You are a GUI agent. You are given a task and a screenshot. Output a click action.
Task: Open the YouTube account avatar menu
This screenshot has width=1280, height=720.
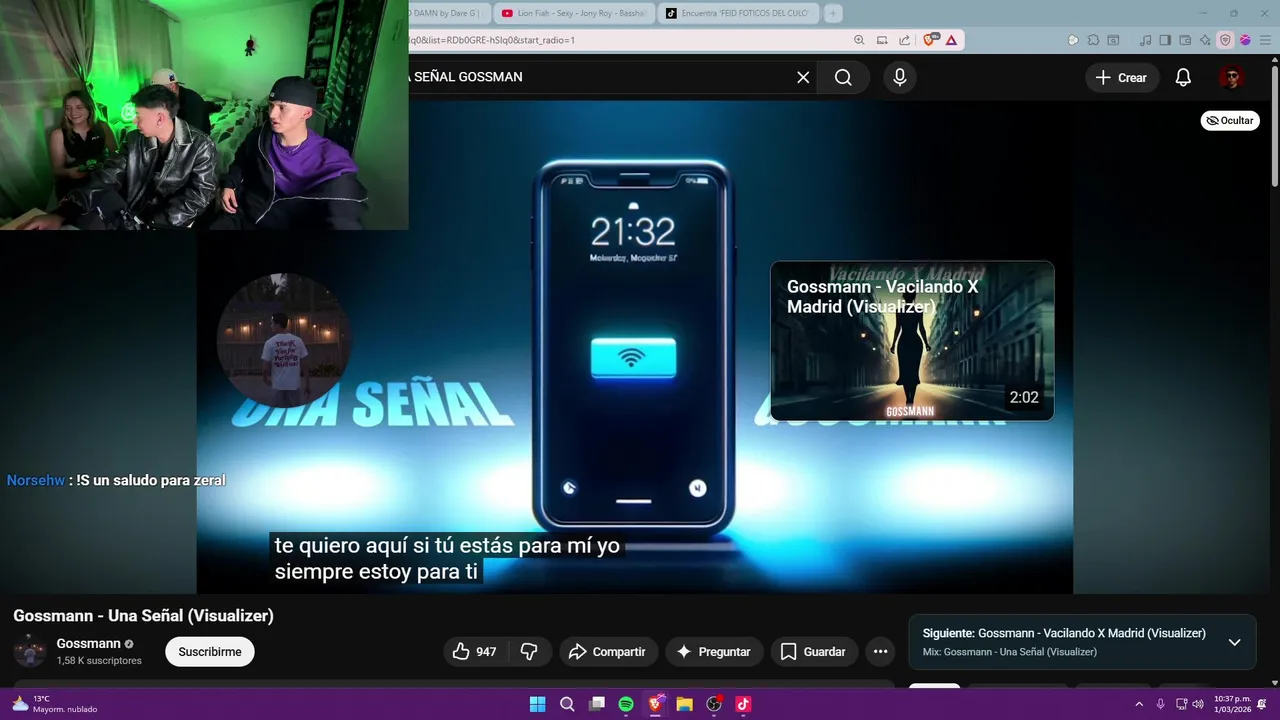pyautogui.click(x=1231, y=77)
